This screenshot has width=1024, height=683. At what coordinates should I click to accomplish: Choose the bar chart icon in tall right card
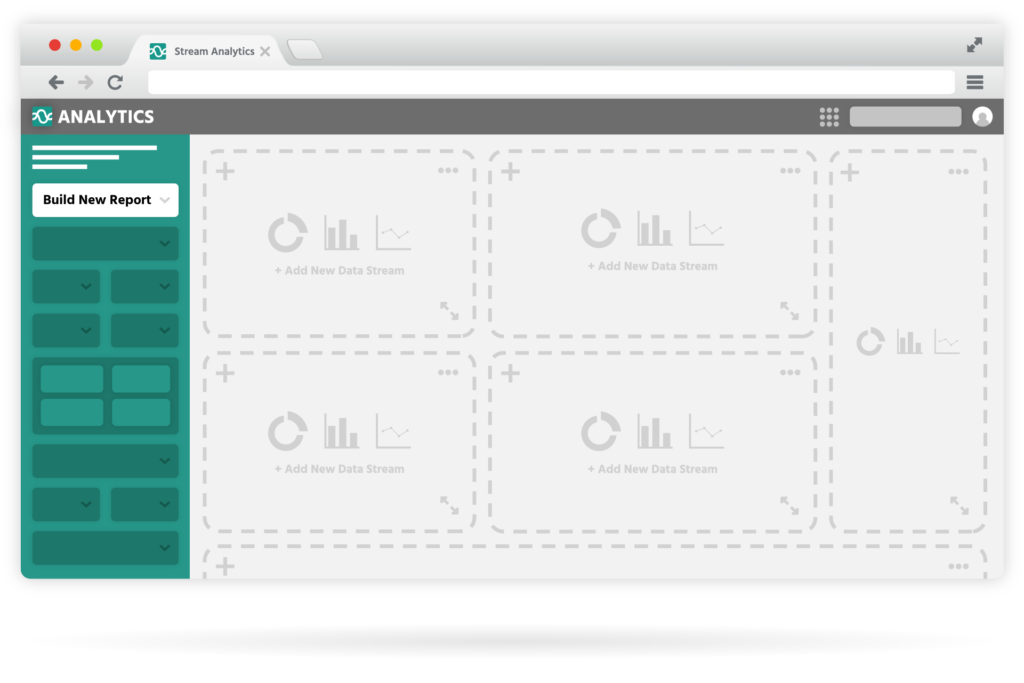(909, 342)
